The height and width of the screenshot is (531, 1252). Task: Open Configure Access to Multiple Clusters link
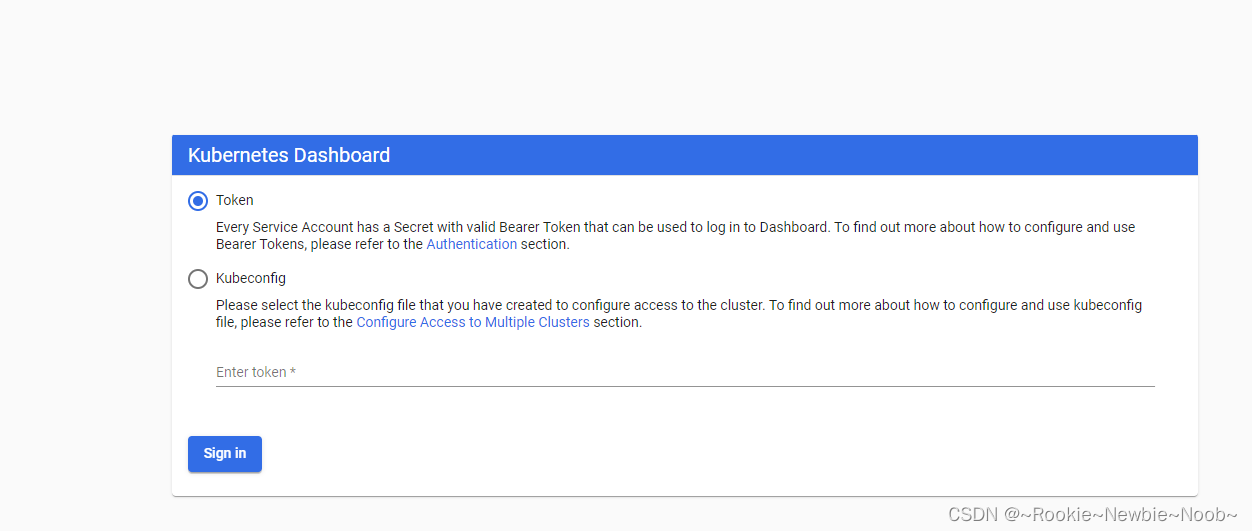tap(473, 322)
